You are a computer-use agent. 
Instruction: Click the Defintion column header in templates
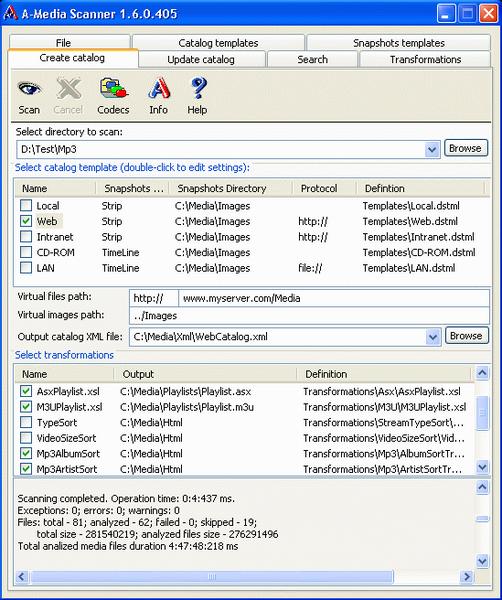pos(420,188)
